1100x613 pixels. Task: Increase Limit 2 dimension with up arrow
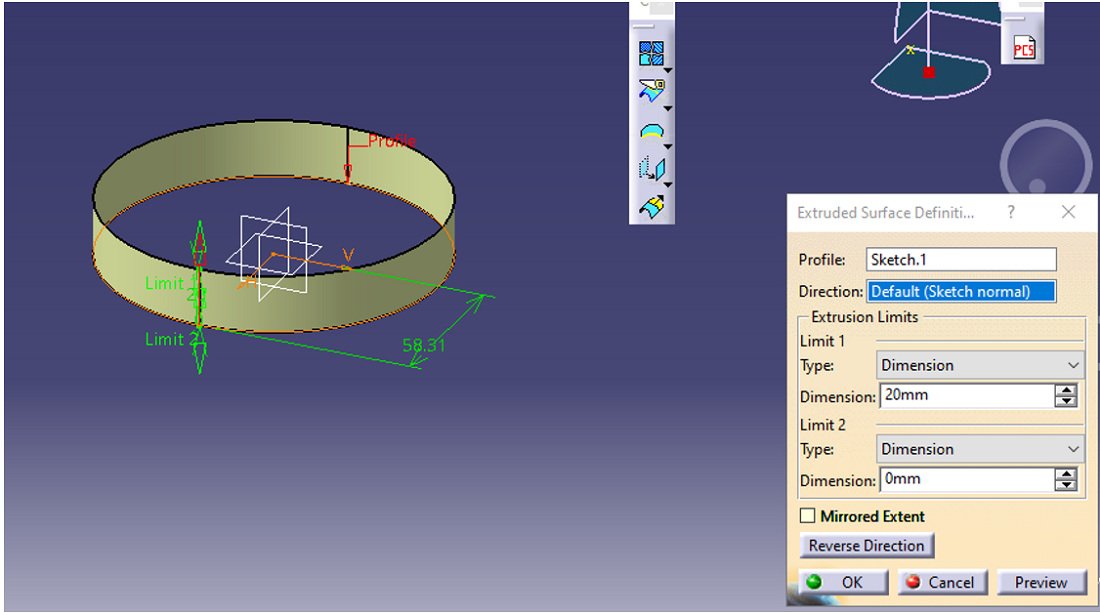[1066, 474]
